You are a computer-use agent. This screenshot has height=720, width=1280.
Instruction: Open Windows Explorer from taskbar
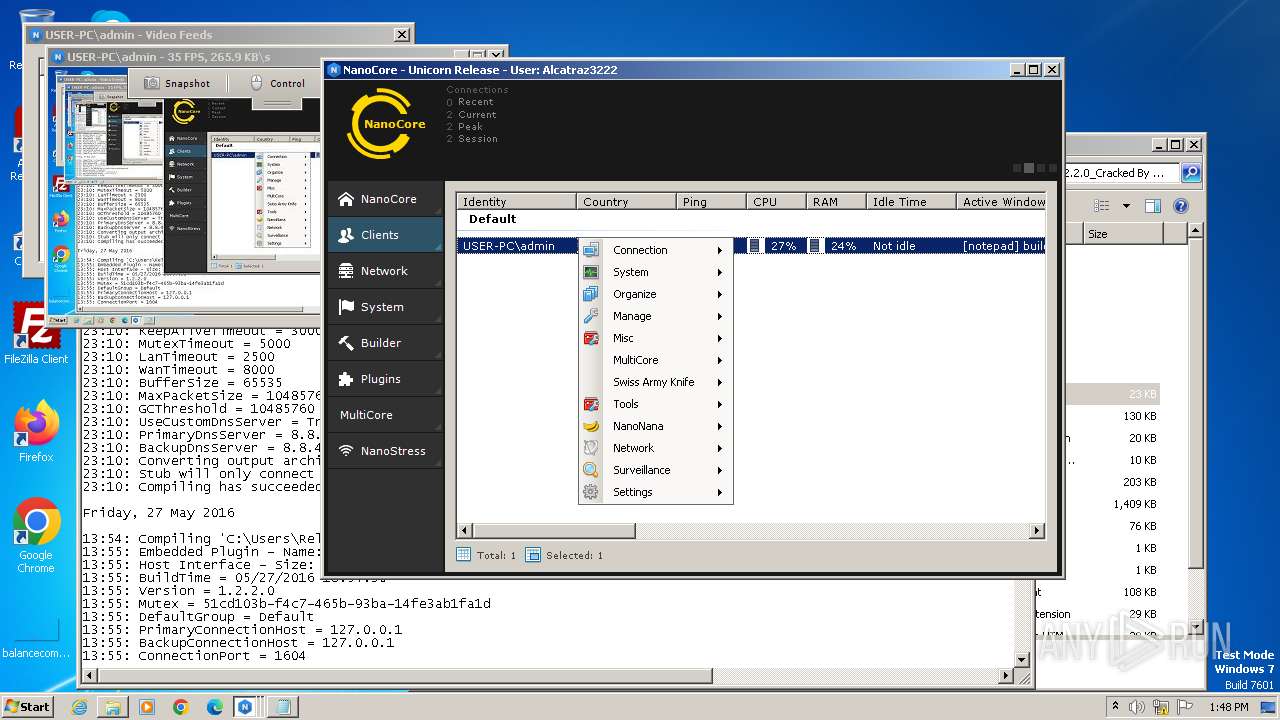pyautogui.click(x=113, y=707)
